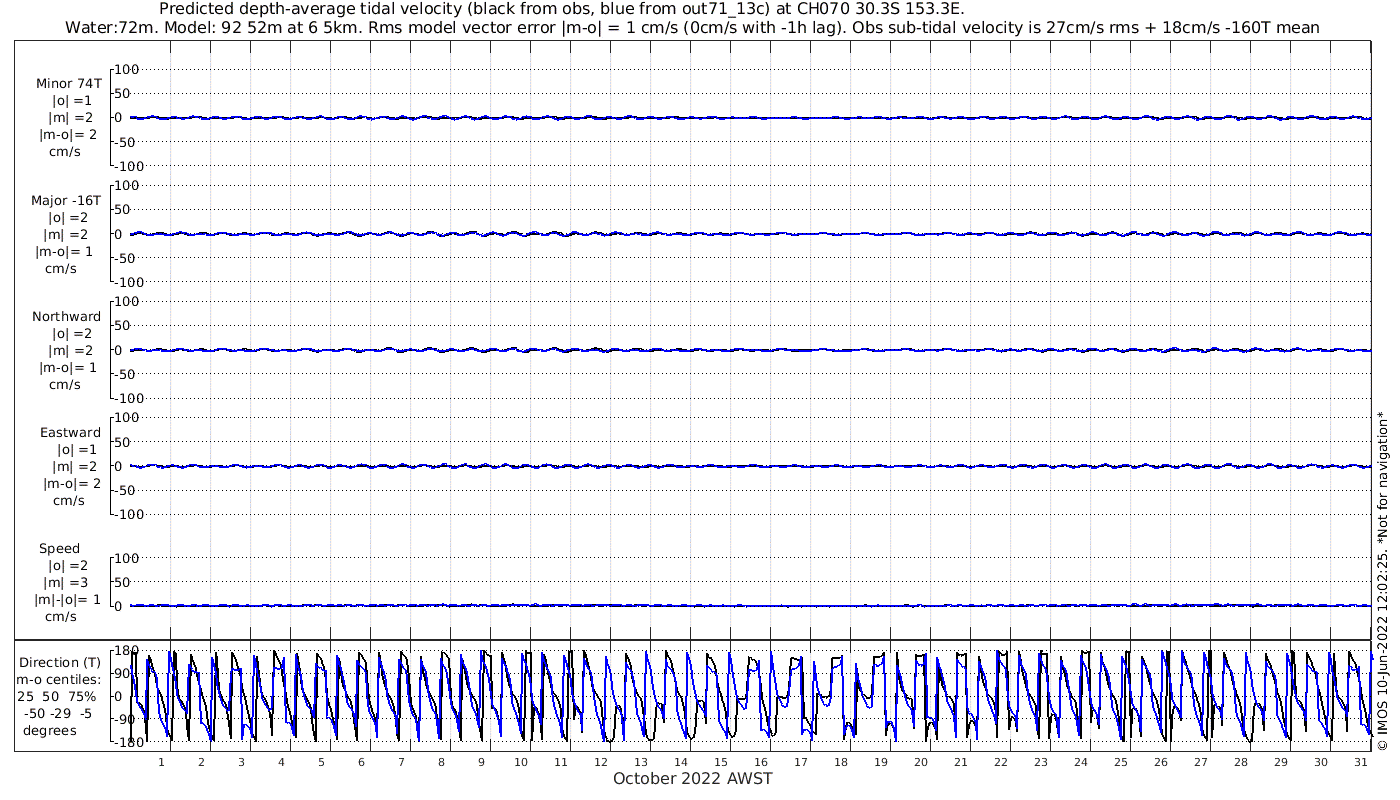The width and height of the screenshot is (1400, 800).
Task: Click day tick label '25' on x-axis
Action: [x=1121, y=762]
